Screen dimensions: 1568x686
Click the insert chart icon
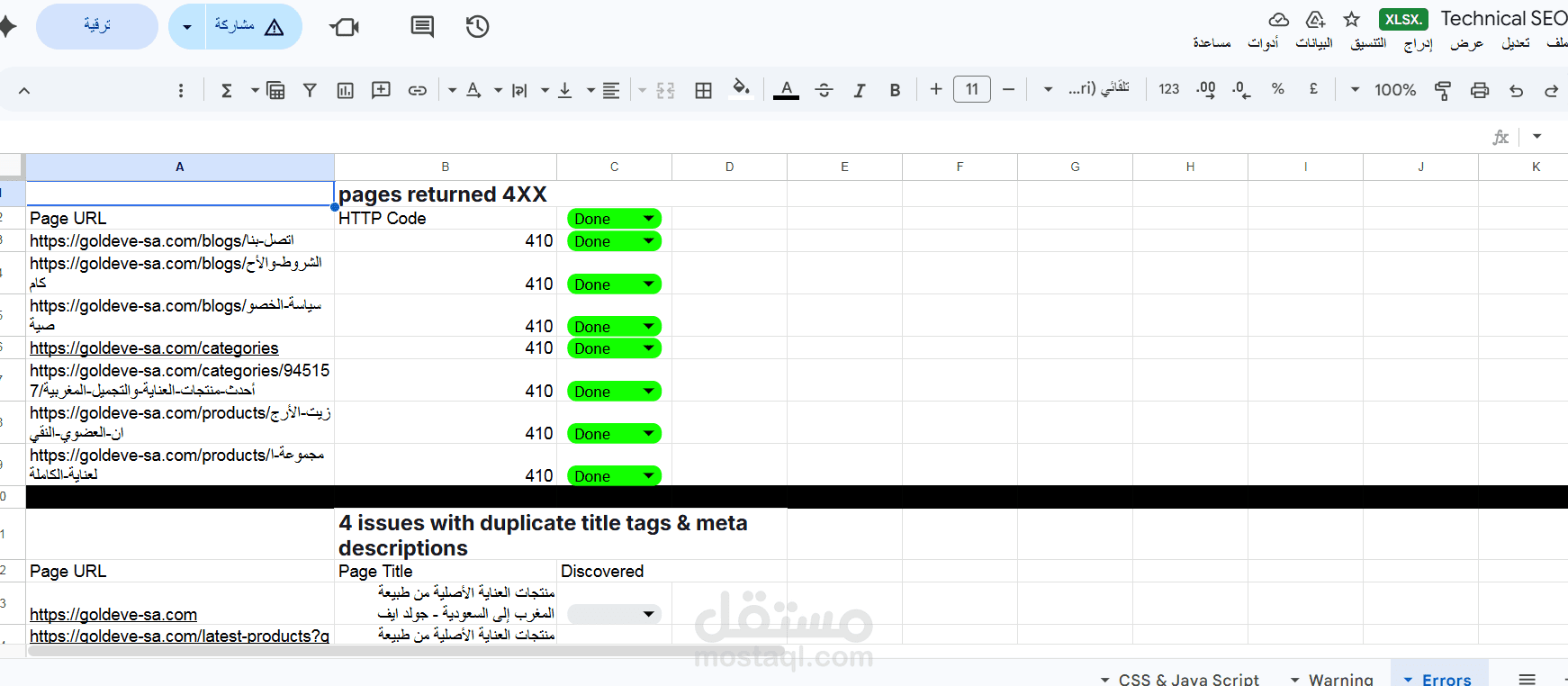pyautogui.click(x=345, y=90)
